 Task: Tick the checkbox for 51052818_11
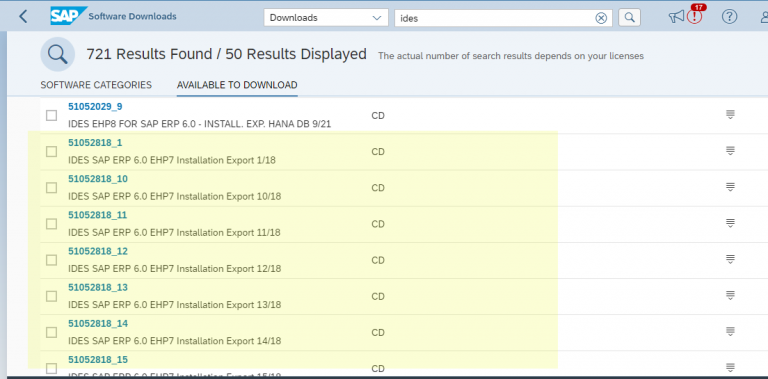[51, 224]
